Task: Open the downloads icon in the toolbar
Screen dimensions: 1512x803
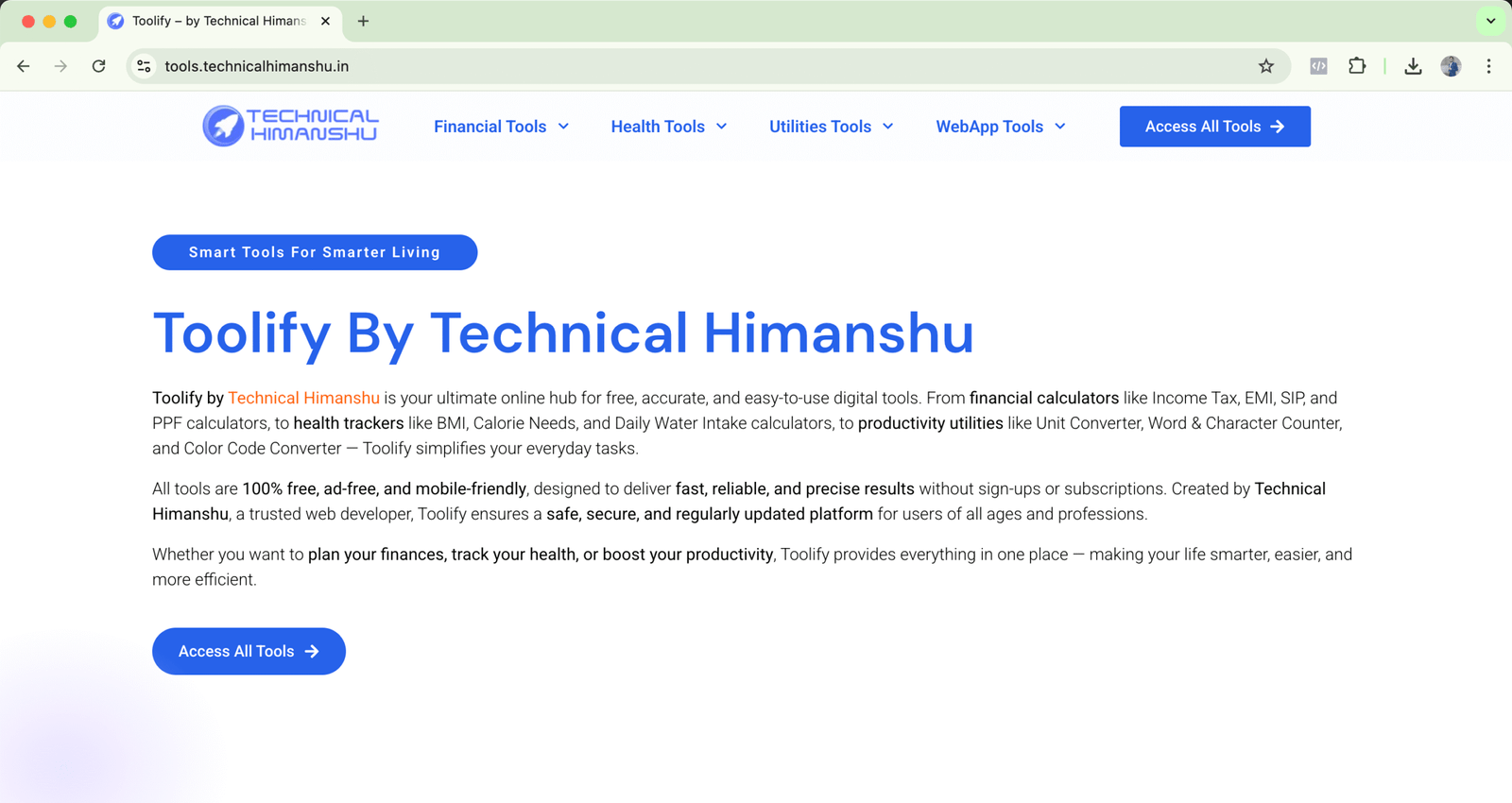Action: [1412, 66]
